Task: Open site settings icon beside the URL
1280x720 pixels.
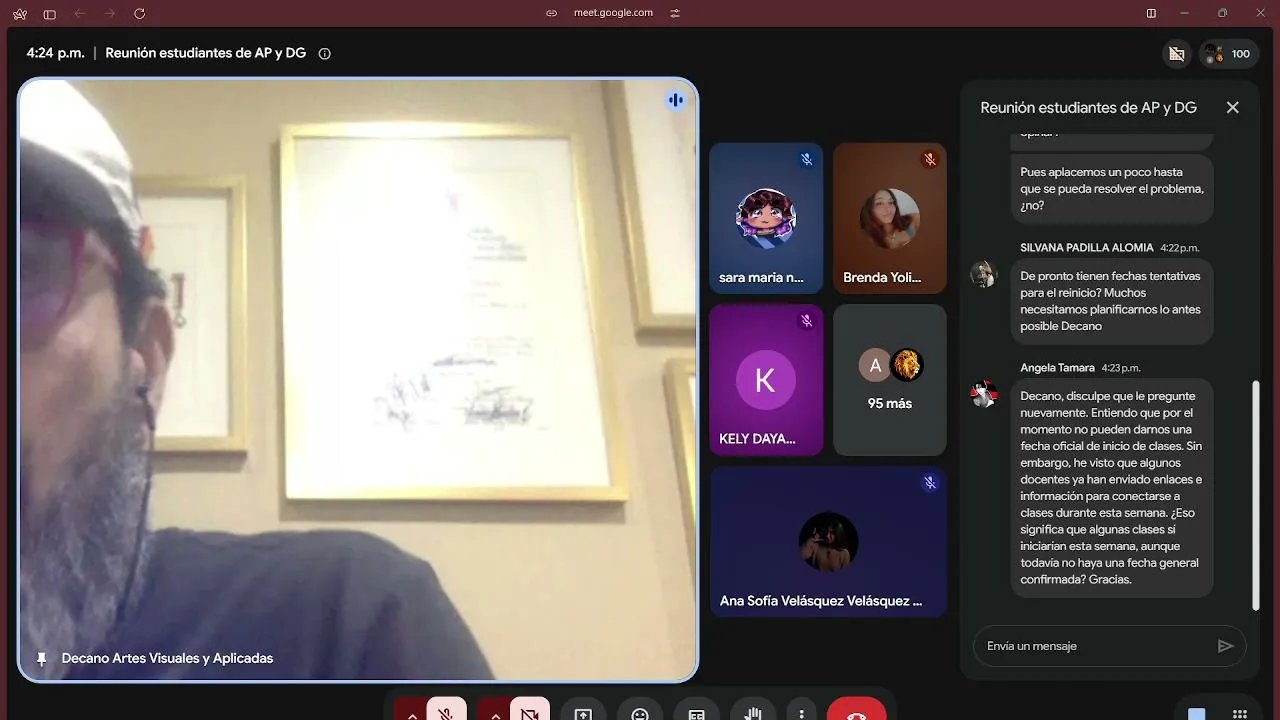Action: click(x=675, y=13)
